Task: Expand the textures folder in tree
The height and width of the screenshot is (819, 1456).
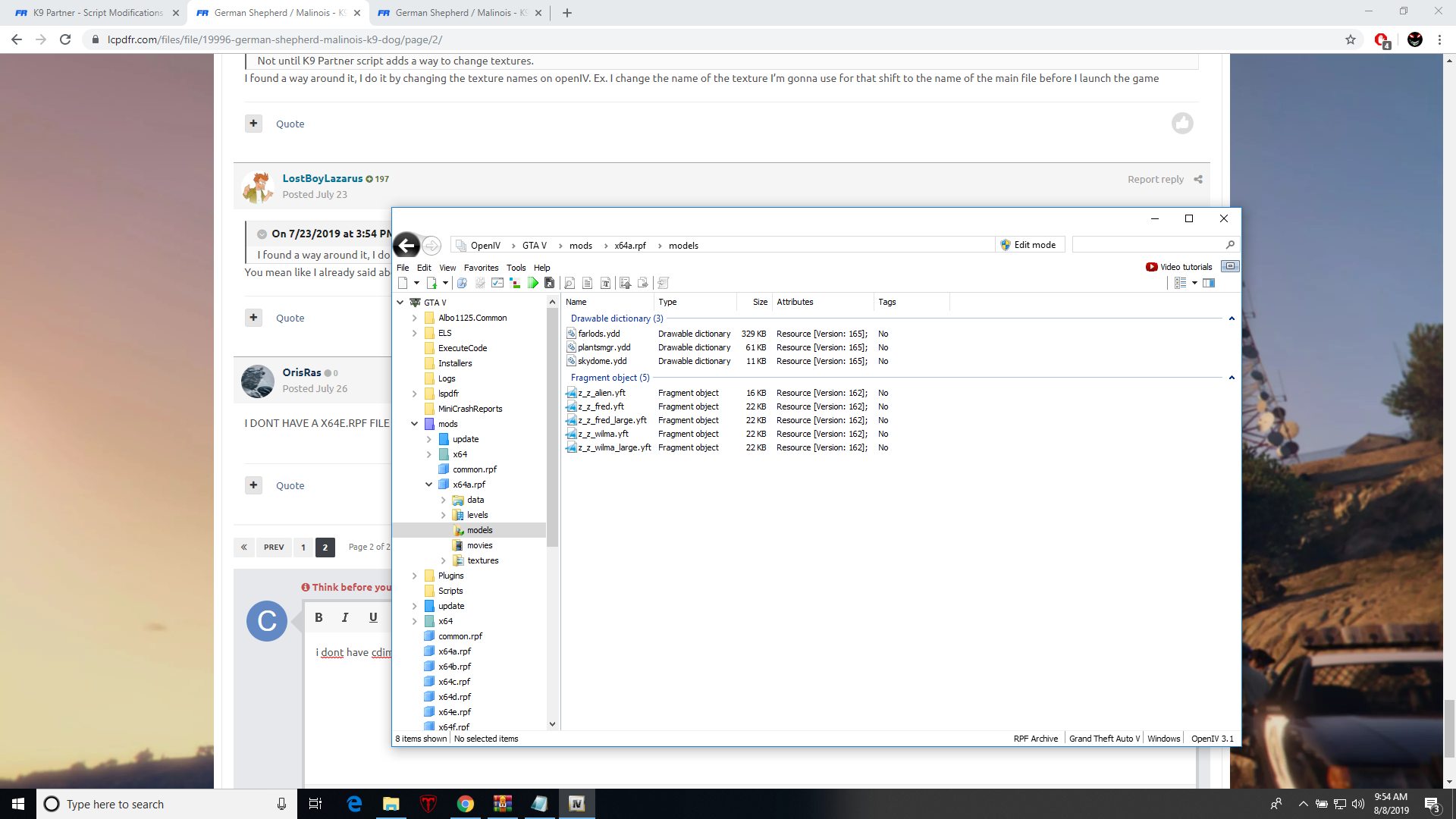Action: [x=444, y=560]
